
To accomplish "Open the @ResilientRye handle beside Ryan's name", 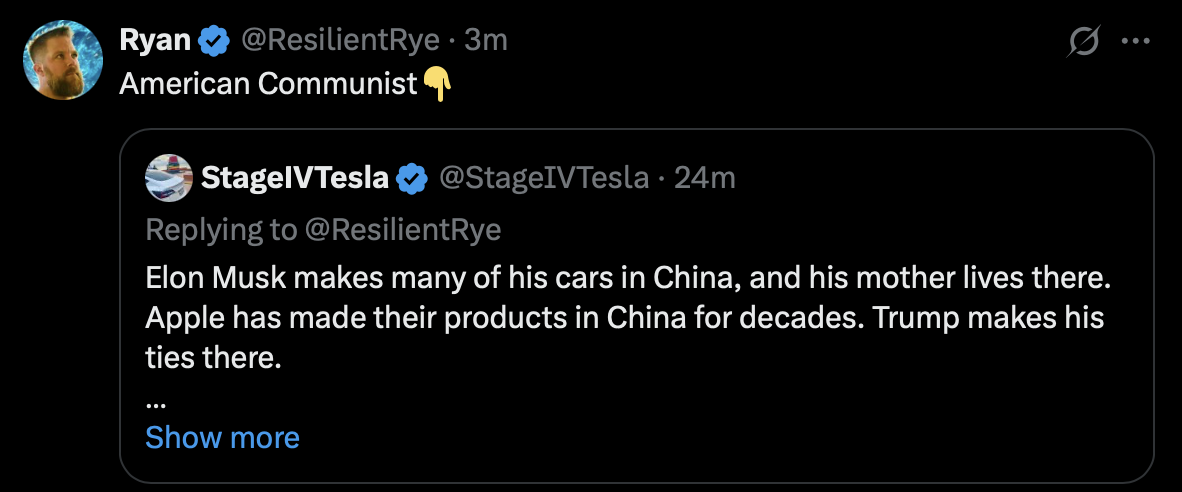I will (339, 41).
